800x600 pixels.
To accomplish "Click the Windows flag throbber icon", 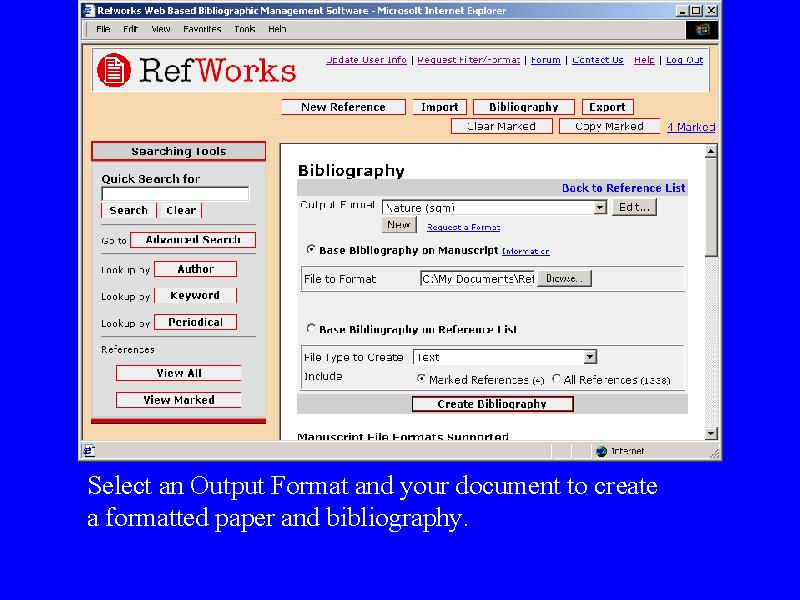I will pyautogui.click(x=703, y=29).
